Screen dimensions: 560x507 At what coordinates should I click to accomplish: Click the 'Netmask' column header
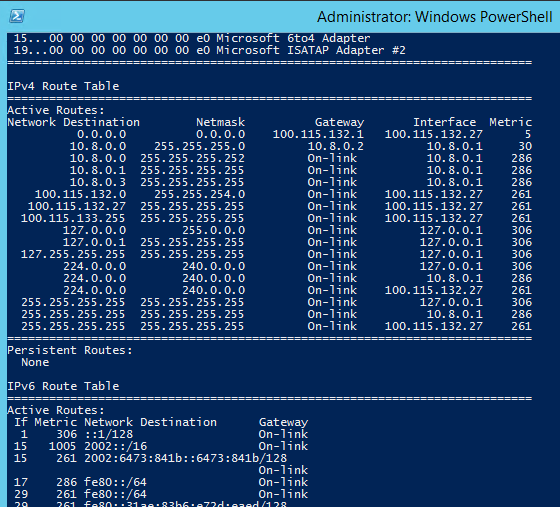(x=221, y=122)
